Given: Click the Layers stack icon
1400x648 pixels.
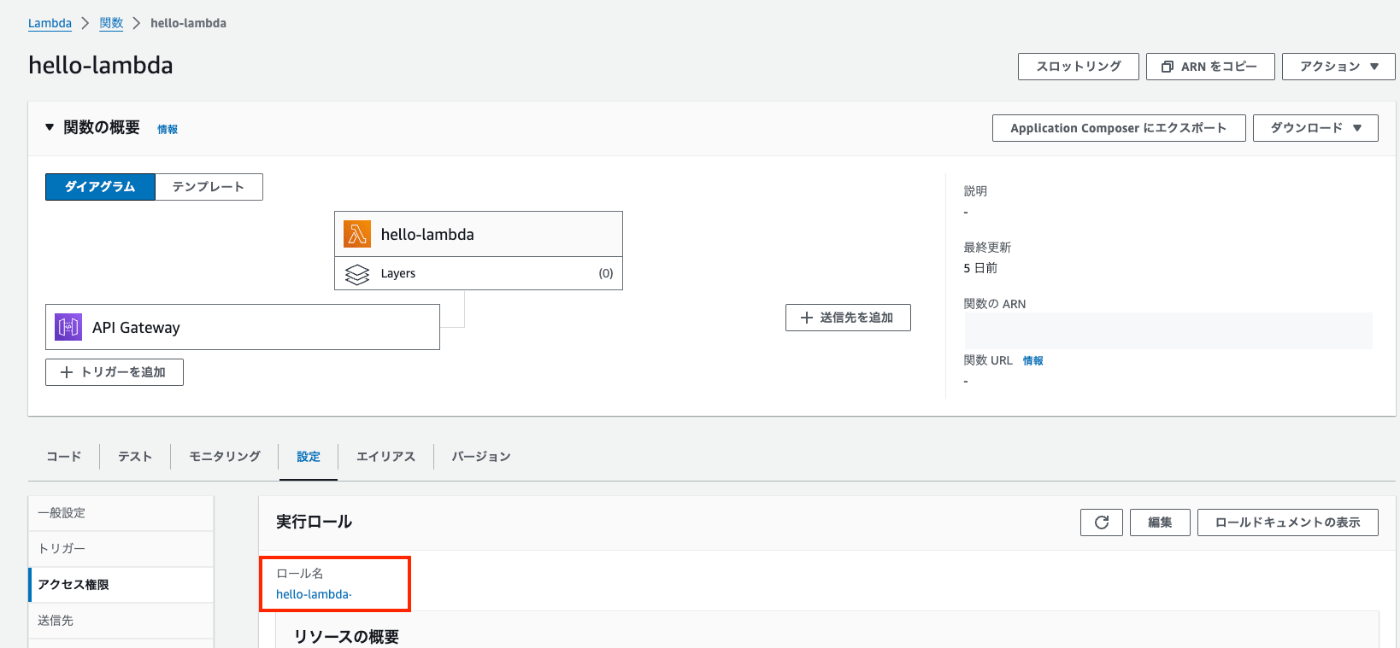Looking at the screenshot, I should [x=357, y=274].
